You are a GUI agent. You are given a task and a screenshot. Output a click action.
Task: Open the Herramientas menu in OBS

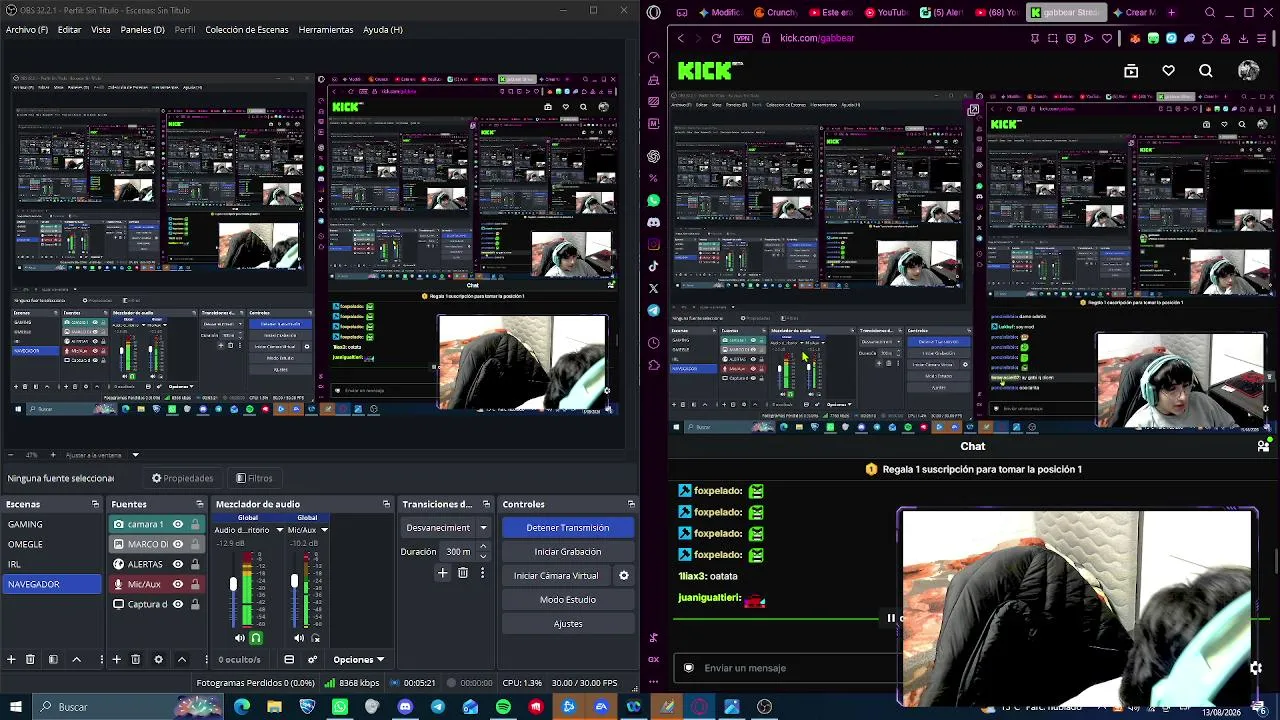[x=326, y=30]
